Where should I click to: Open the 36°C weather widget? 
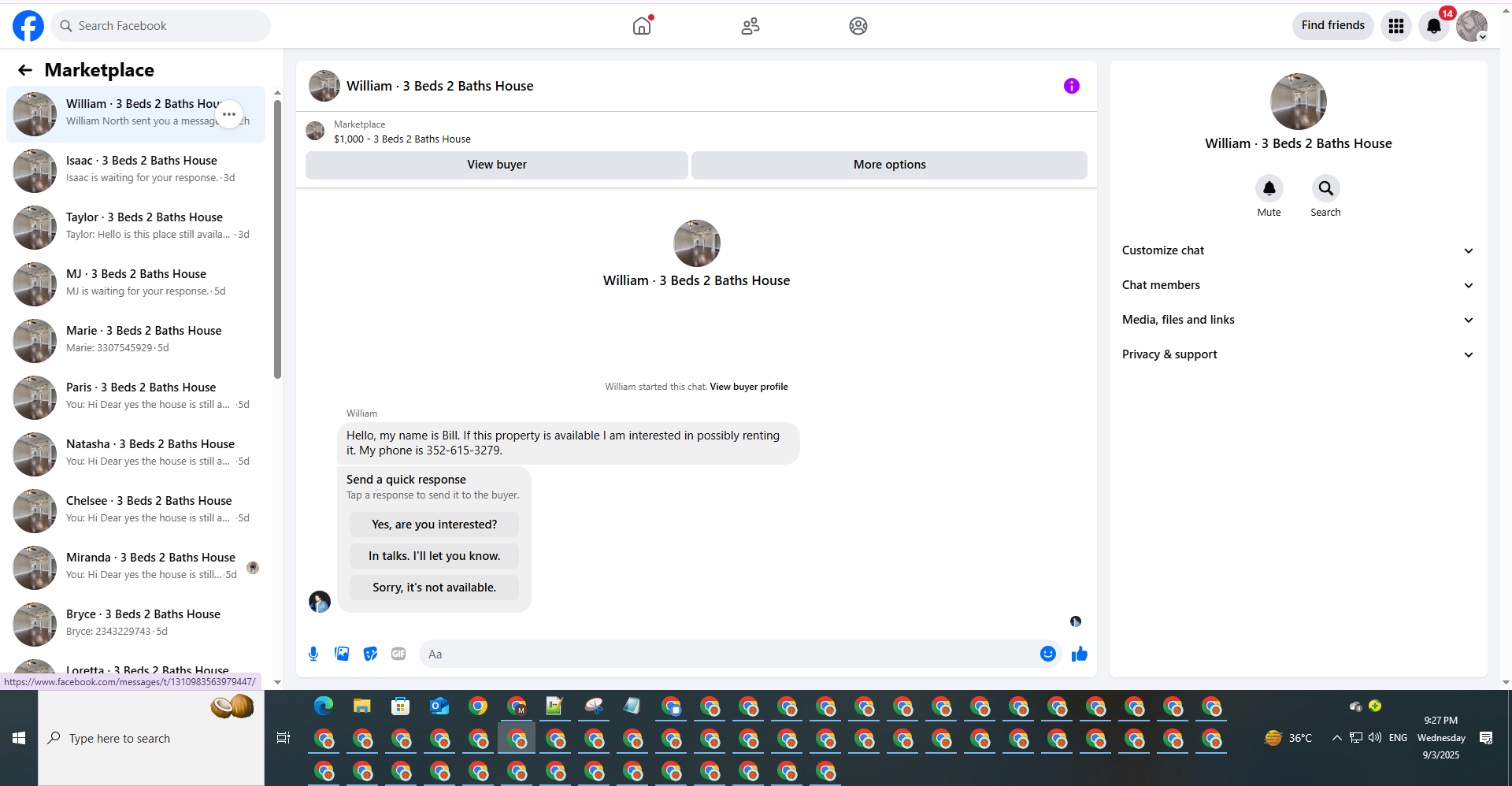click(1288, 738)
